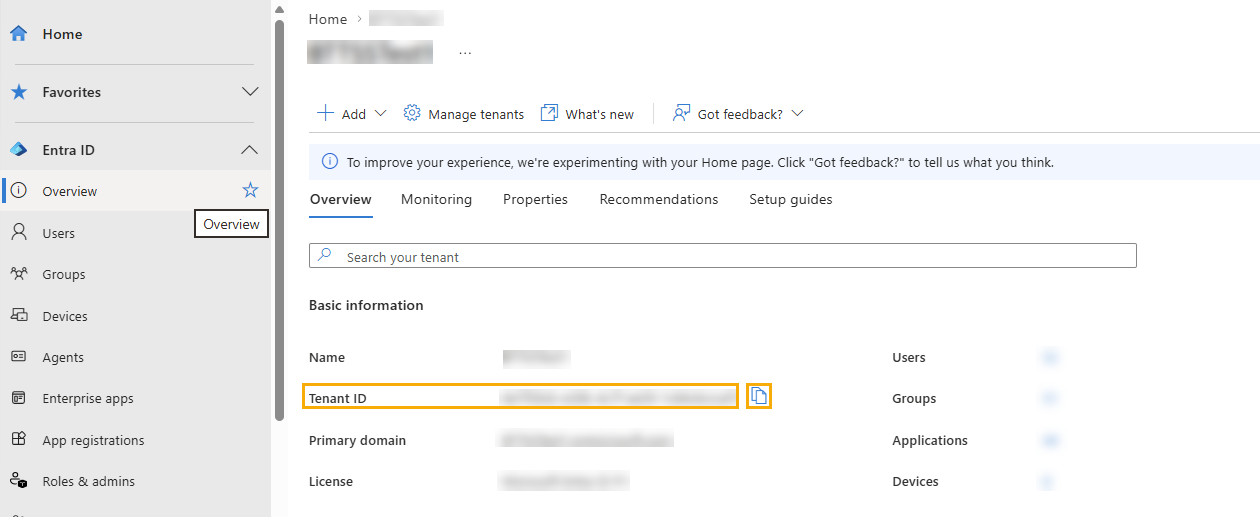The width and height of the screenshot is (1260, 517).
Task: Click the sidebar vertical scrollbar
Action: click(x=278, y=220)
